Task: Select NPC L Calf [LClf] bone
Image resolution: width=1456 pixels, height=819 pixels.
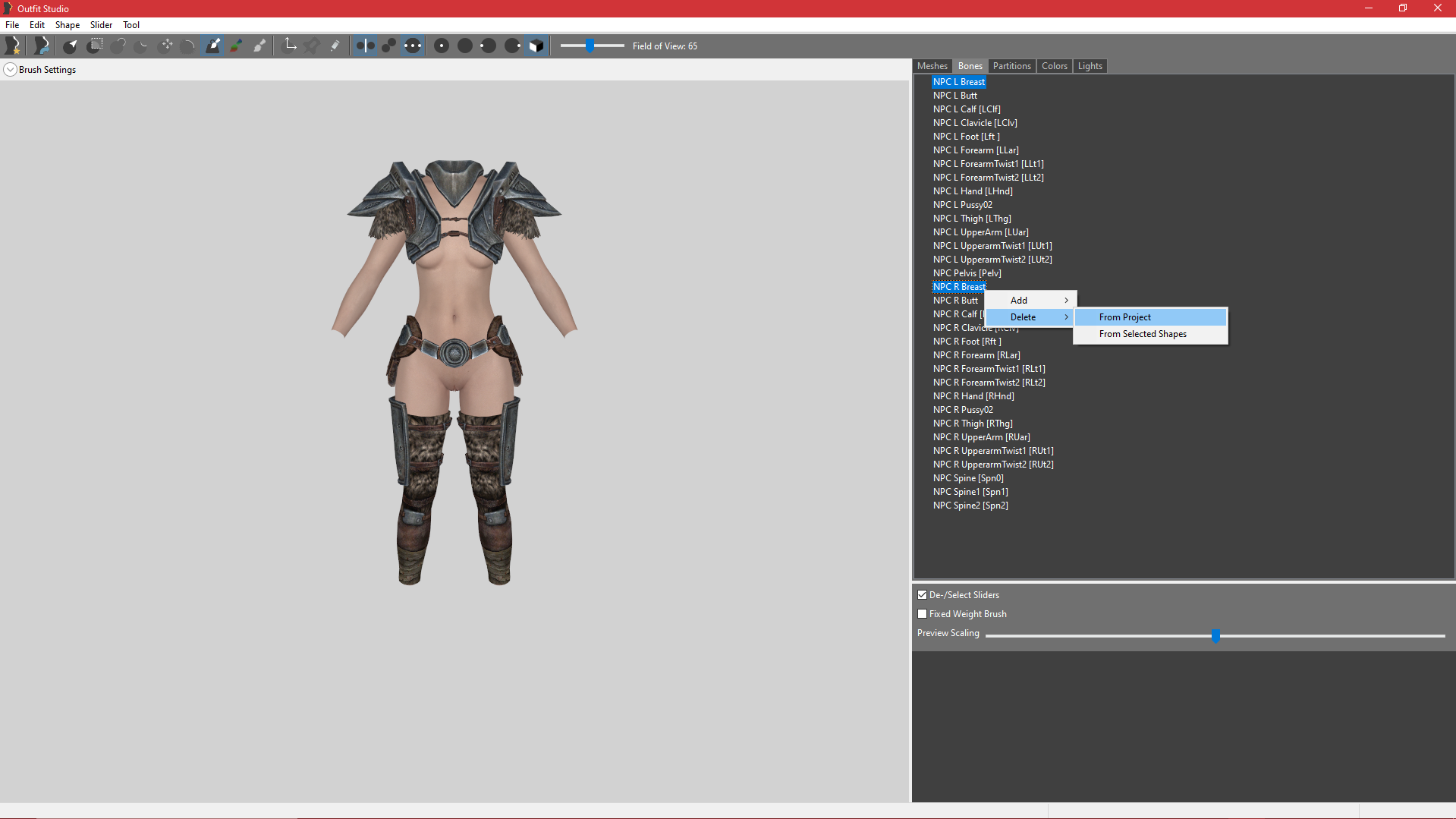Action: (967, 109)
